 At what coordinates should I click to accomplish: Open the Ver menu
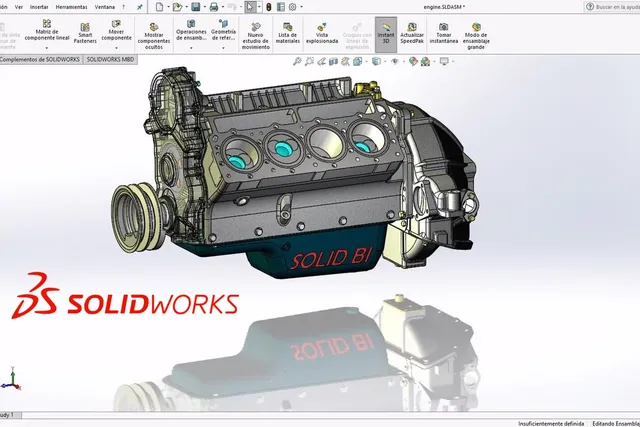pos(19,7)
